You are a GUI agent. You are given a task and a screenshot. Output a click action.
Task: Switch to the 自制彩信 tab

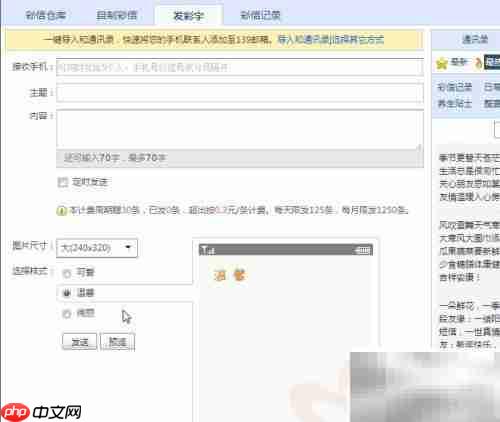[117, 15]
